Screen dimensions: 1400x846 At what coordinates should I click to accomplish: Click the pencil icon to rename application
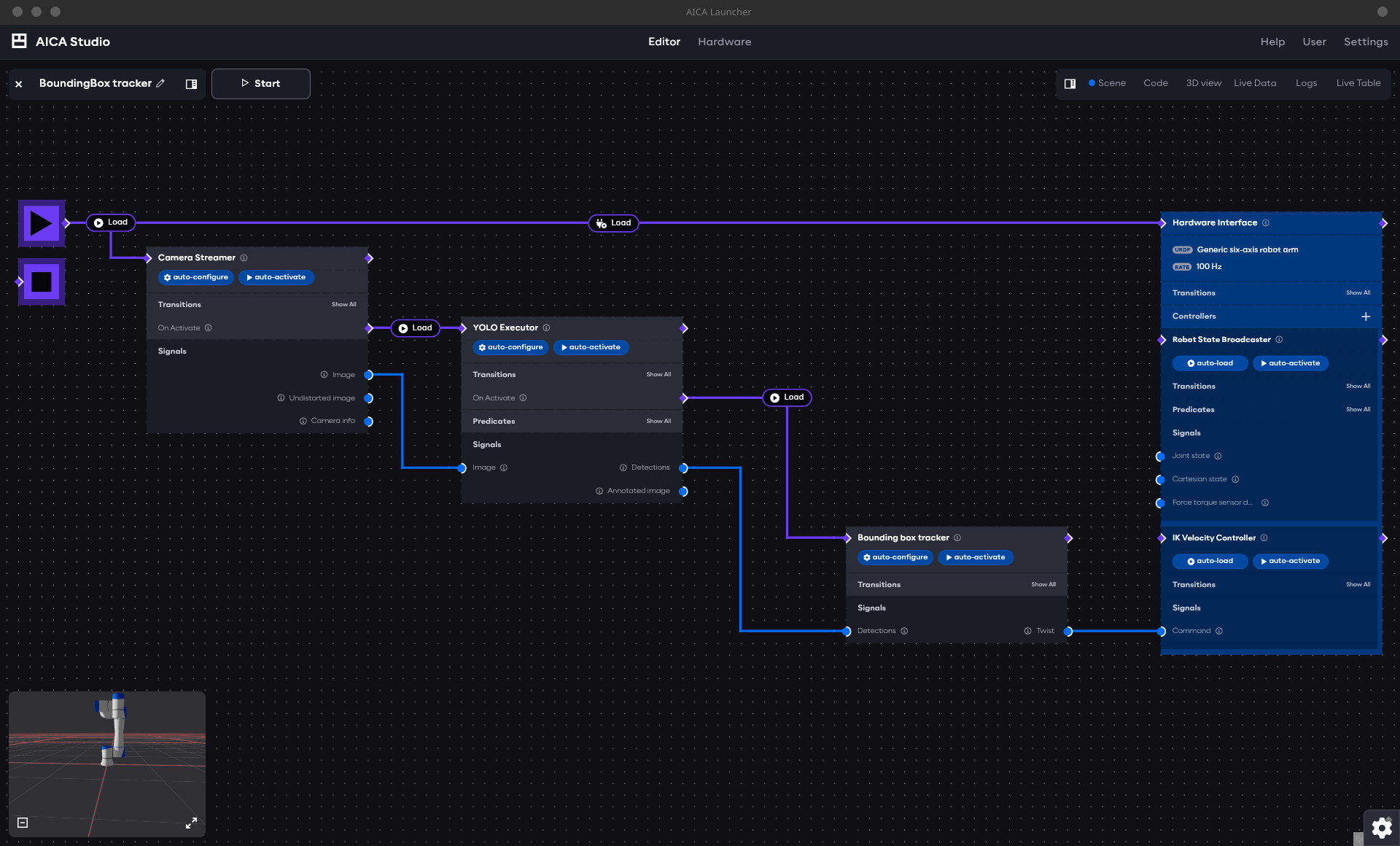pos(160,83)
